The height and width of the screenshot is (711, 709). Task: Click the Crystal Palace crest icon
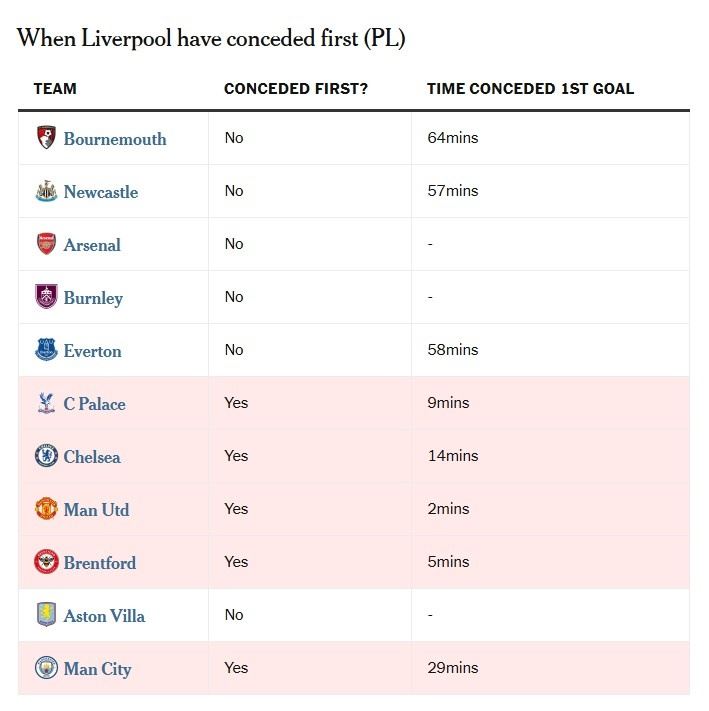pyautogui.click(x=45, y=404)
